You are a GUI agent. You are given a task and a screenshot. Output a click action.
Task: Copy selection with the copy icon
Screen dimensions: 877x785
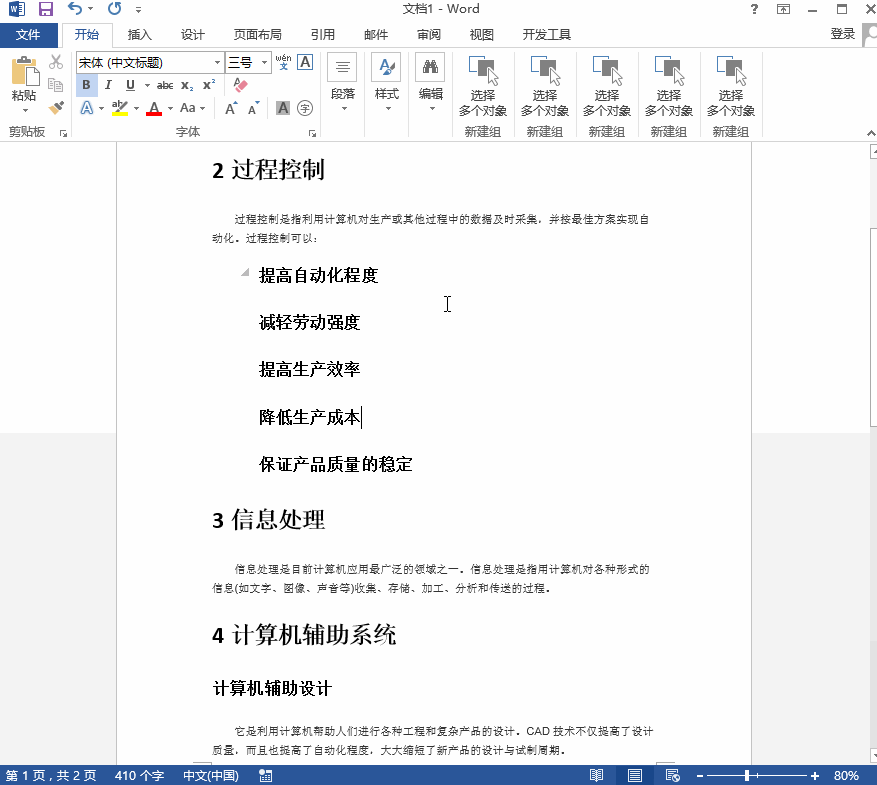55,84
